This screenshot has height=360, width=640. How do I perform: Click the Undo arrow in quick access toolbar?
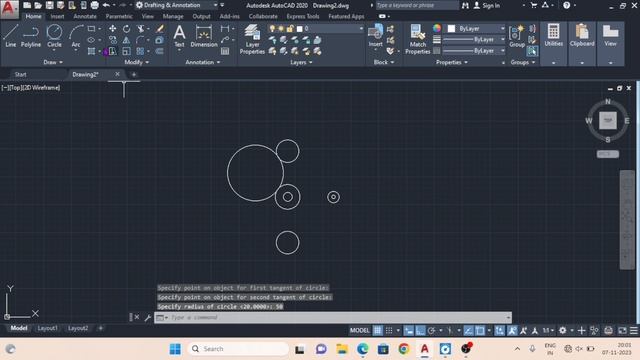[106, 5]
